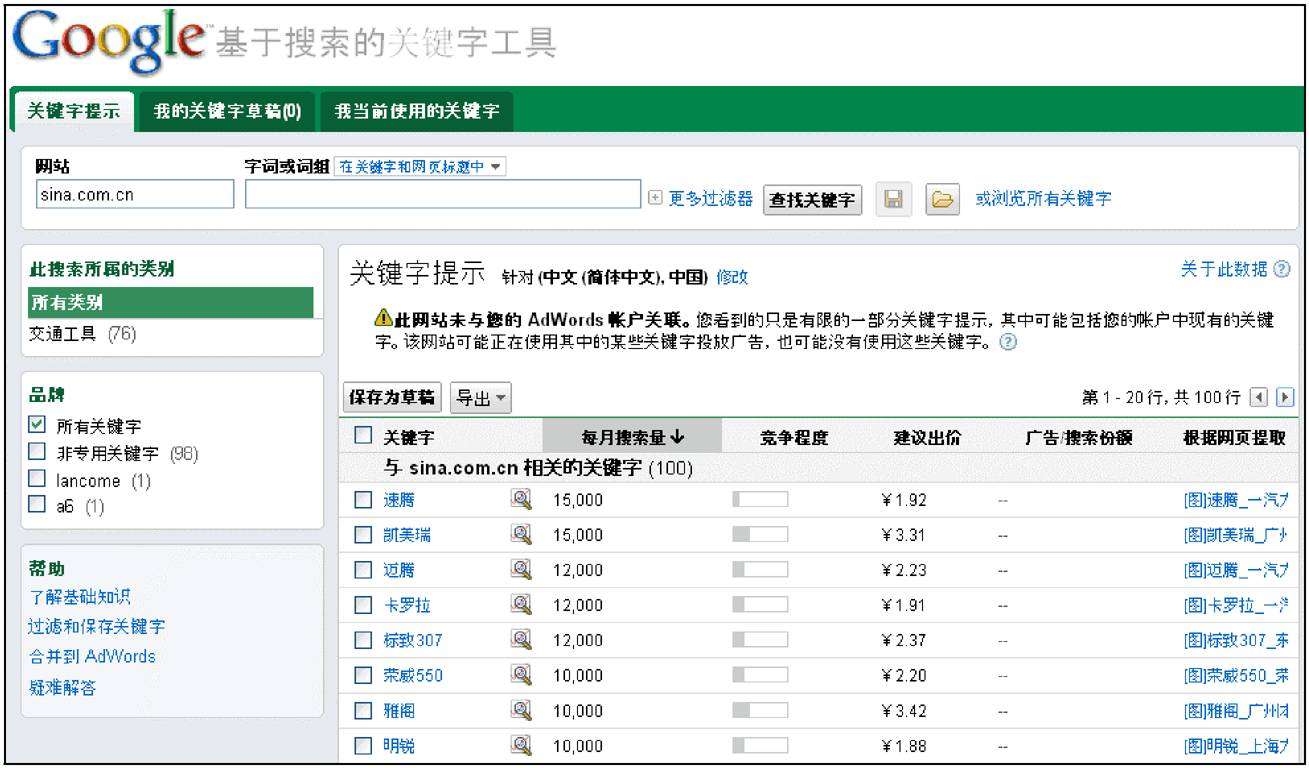1309x768 pixels.
Task: Click the 查找关键字 button
Action: click(x=813, y=200)
